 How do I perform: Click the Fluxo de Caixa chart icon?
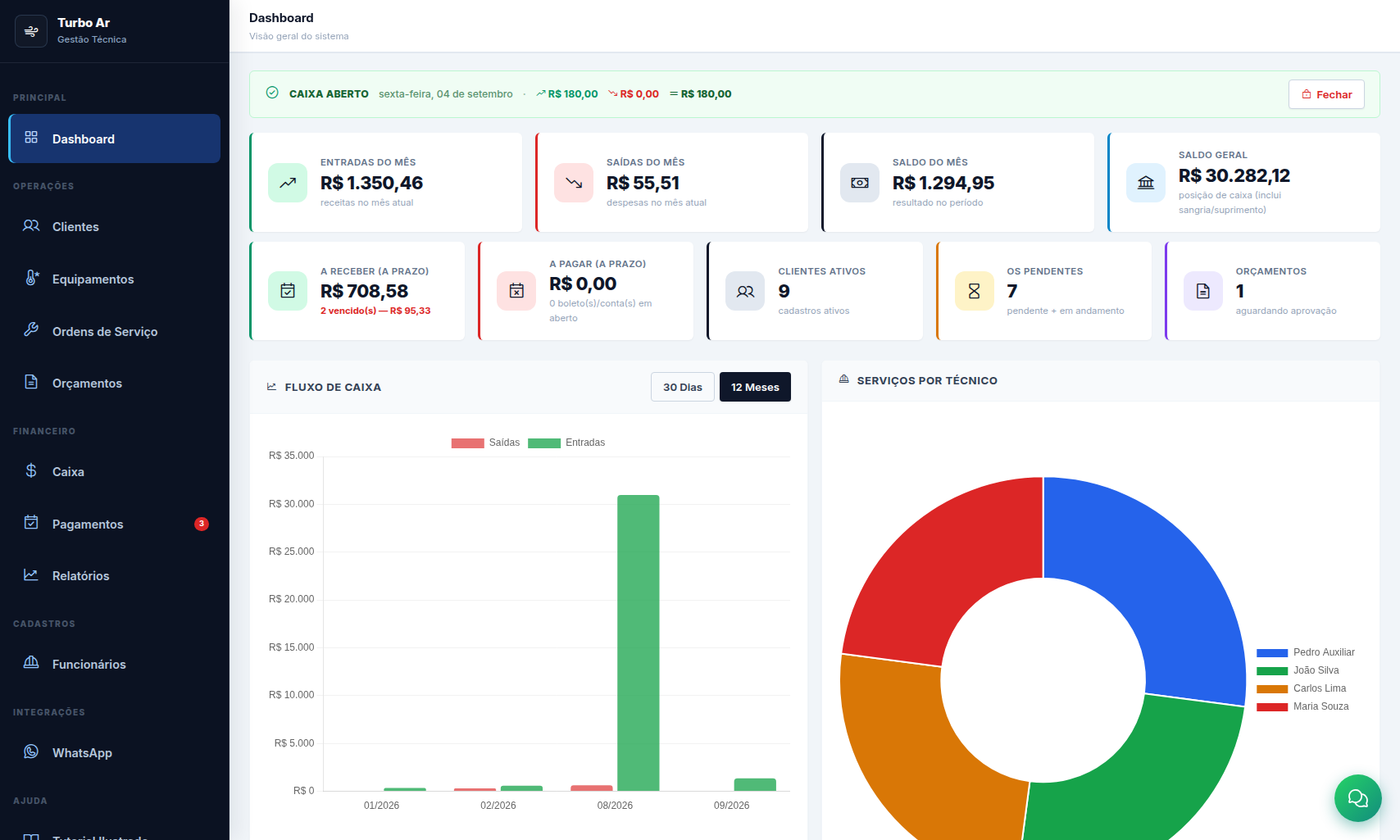coord(272,387)
